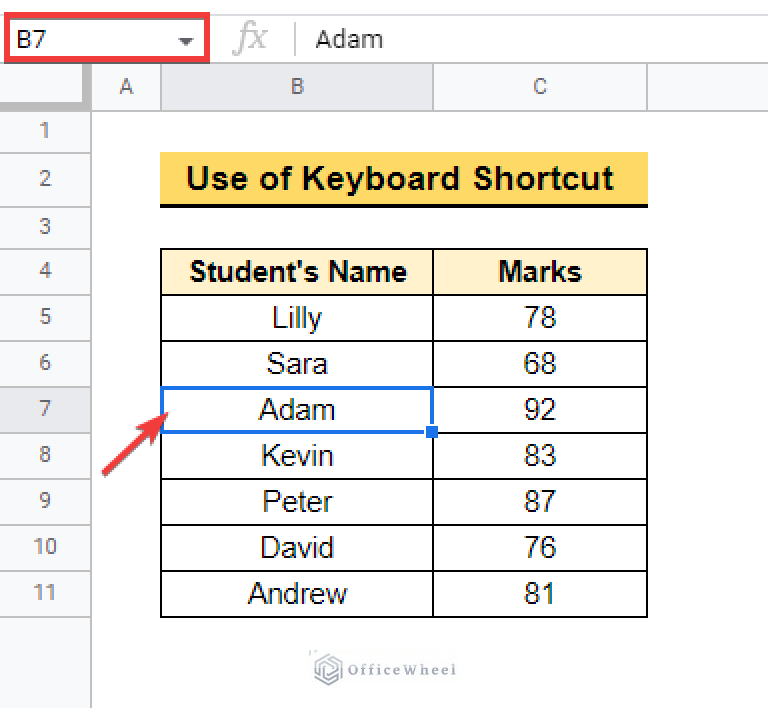Viewport: 768px width, 708px height.
Task: Select row 4 header
Action: [x=45, y=271]
